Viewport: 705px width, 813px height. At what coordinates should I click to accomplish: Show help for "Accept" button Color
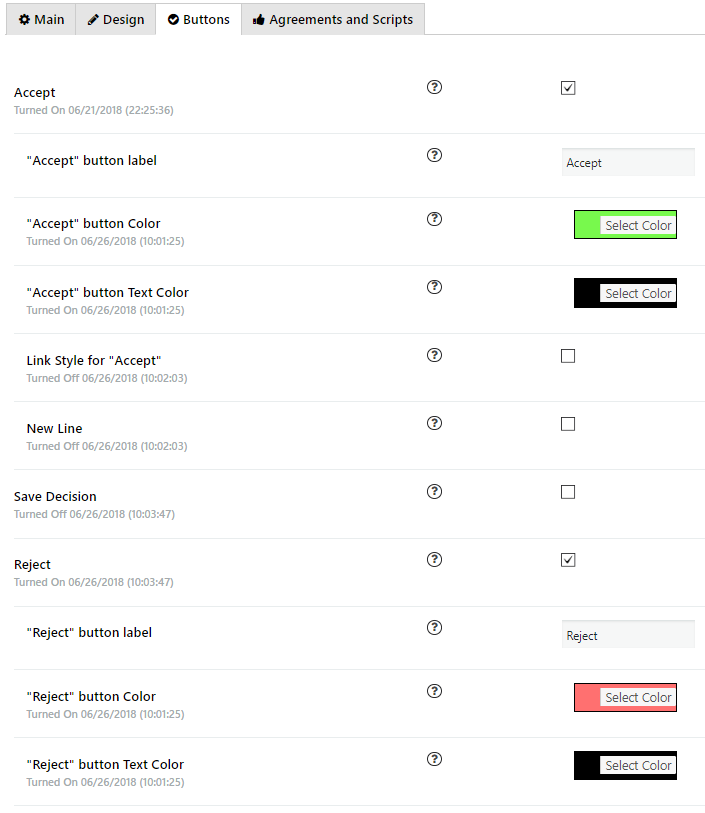coord(434,219)
